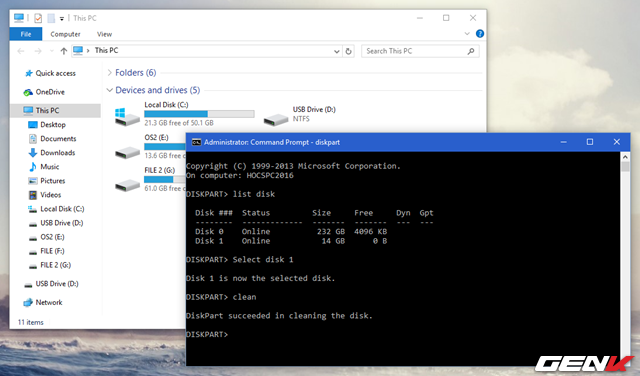Go up one level with Up arrow
The height and width of the screenshot is (376, 640).
64,51
